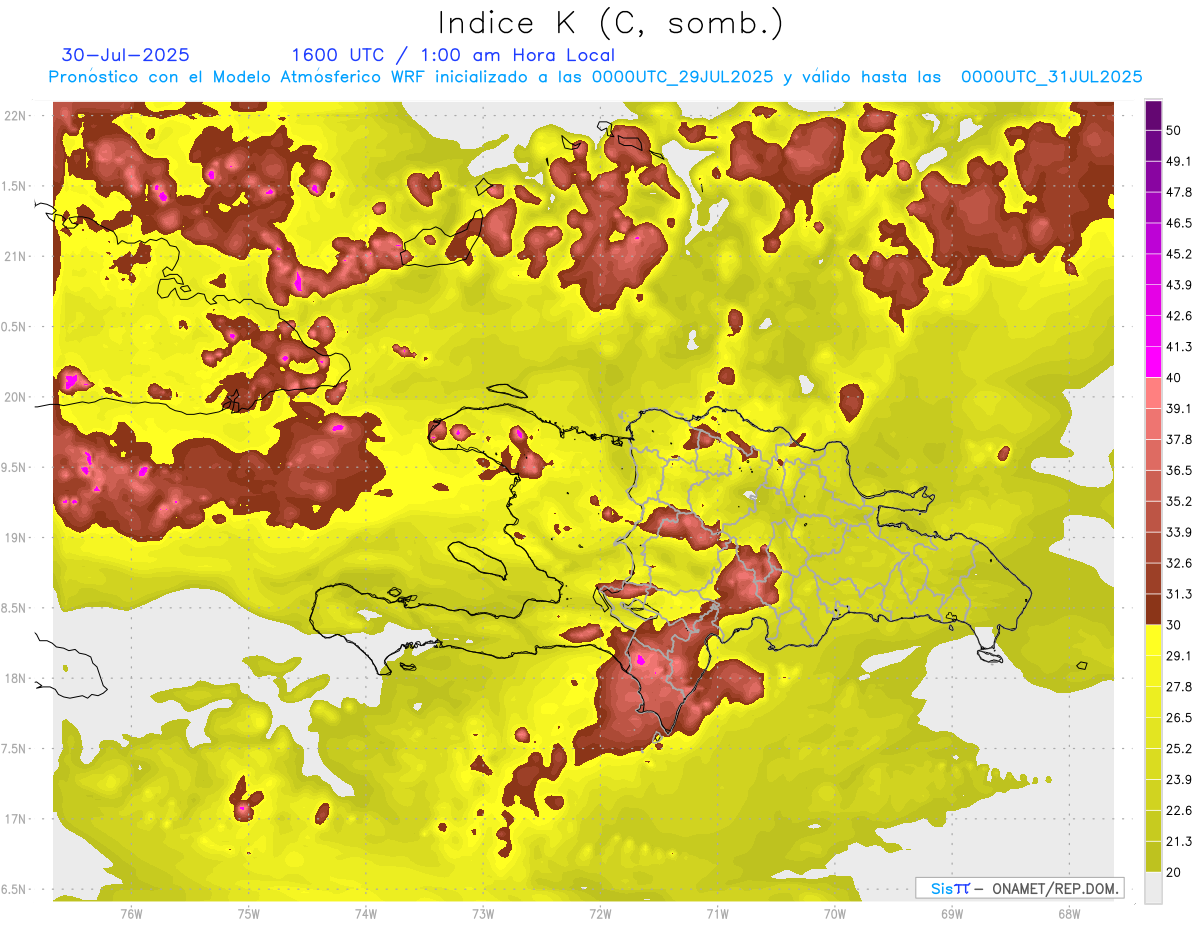Click the colorbar label '31.3'
Image resolution: width=1200 pixels, height=927 pixels.
1178,594
